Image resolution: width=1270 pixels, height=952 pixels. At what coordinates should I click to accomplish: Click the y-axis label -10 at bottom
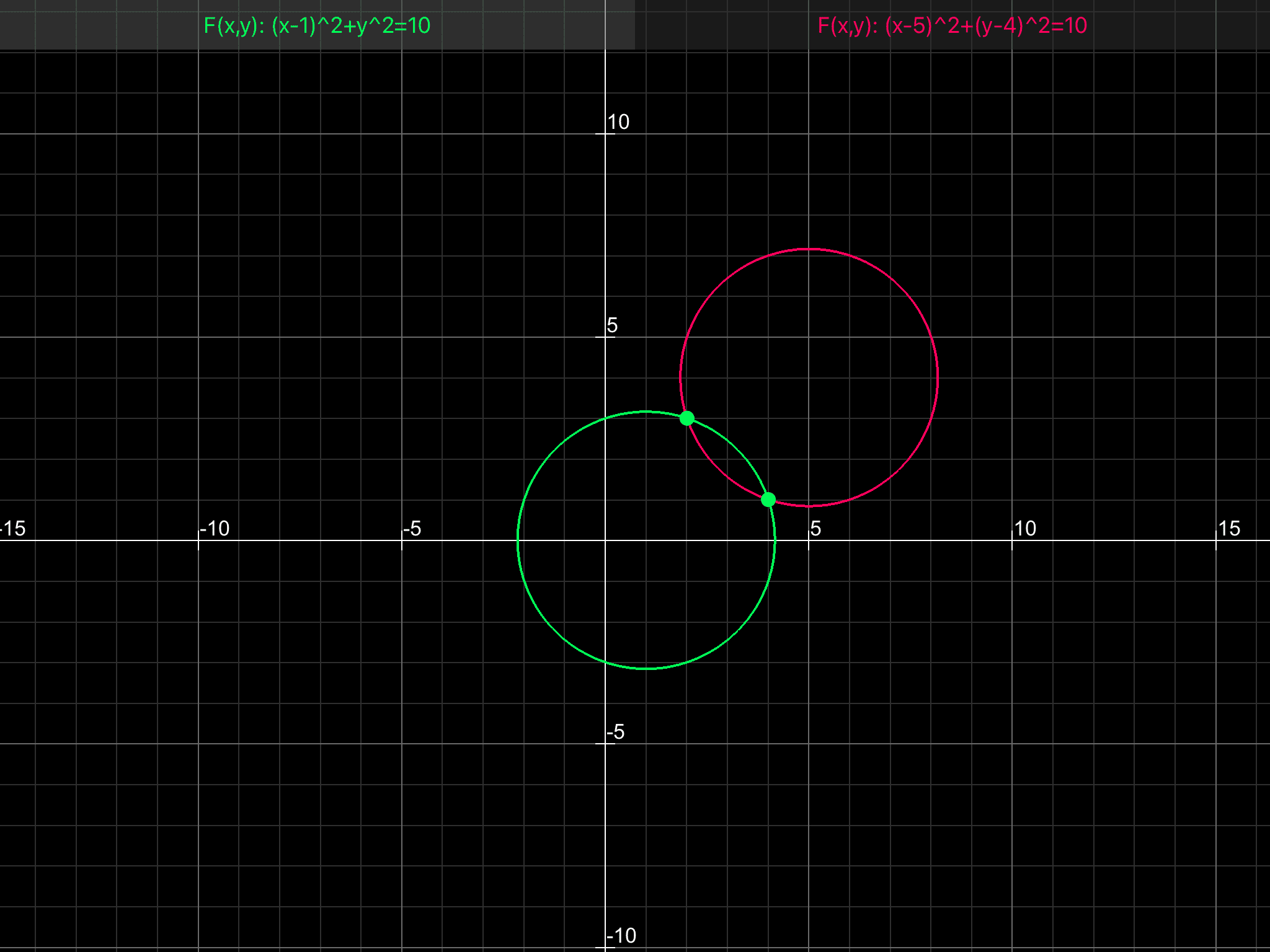tap(621, 935)
